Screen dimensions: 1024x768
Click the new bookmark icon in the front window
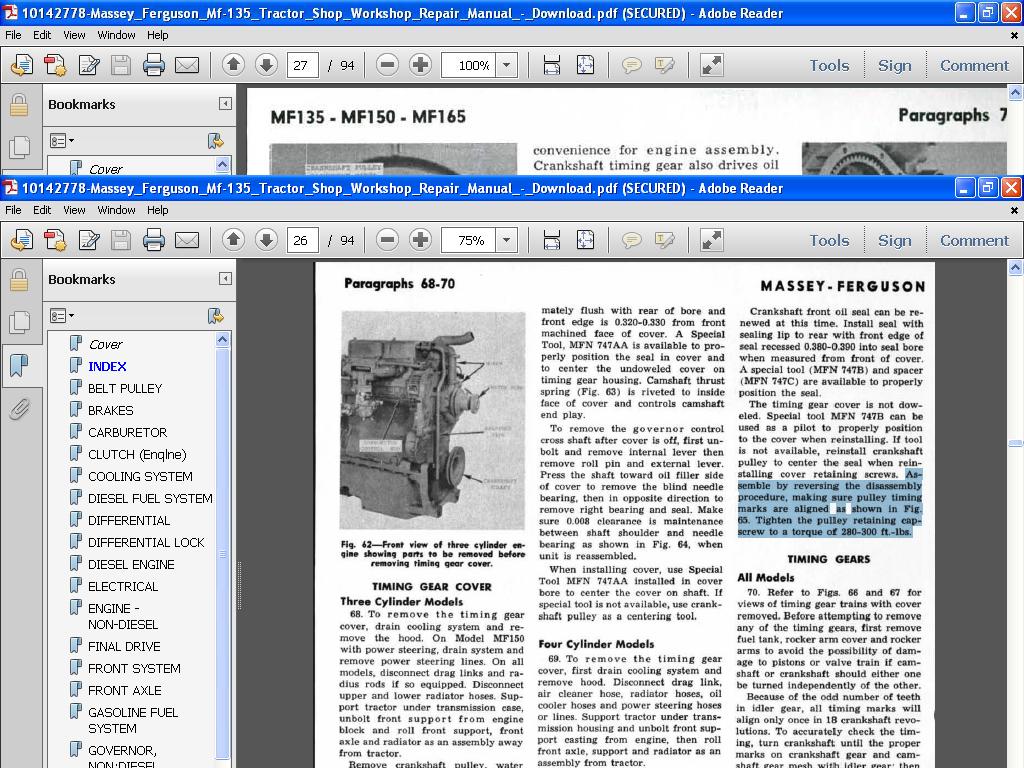216,316
